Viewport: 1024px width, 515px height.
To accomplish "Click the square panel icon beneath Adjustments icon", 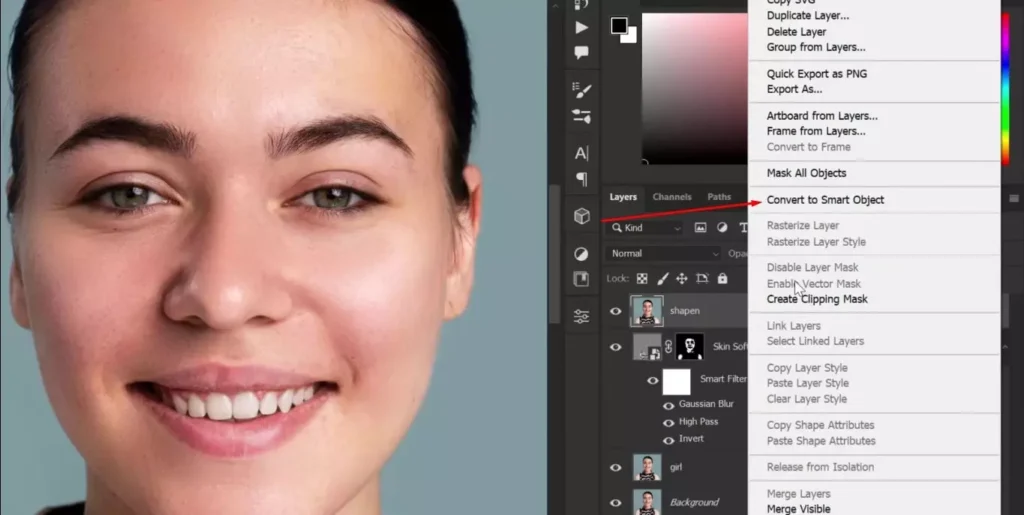I will (581, 279).
